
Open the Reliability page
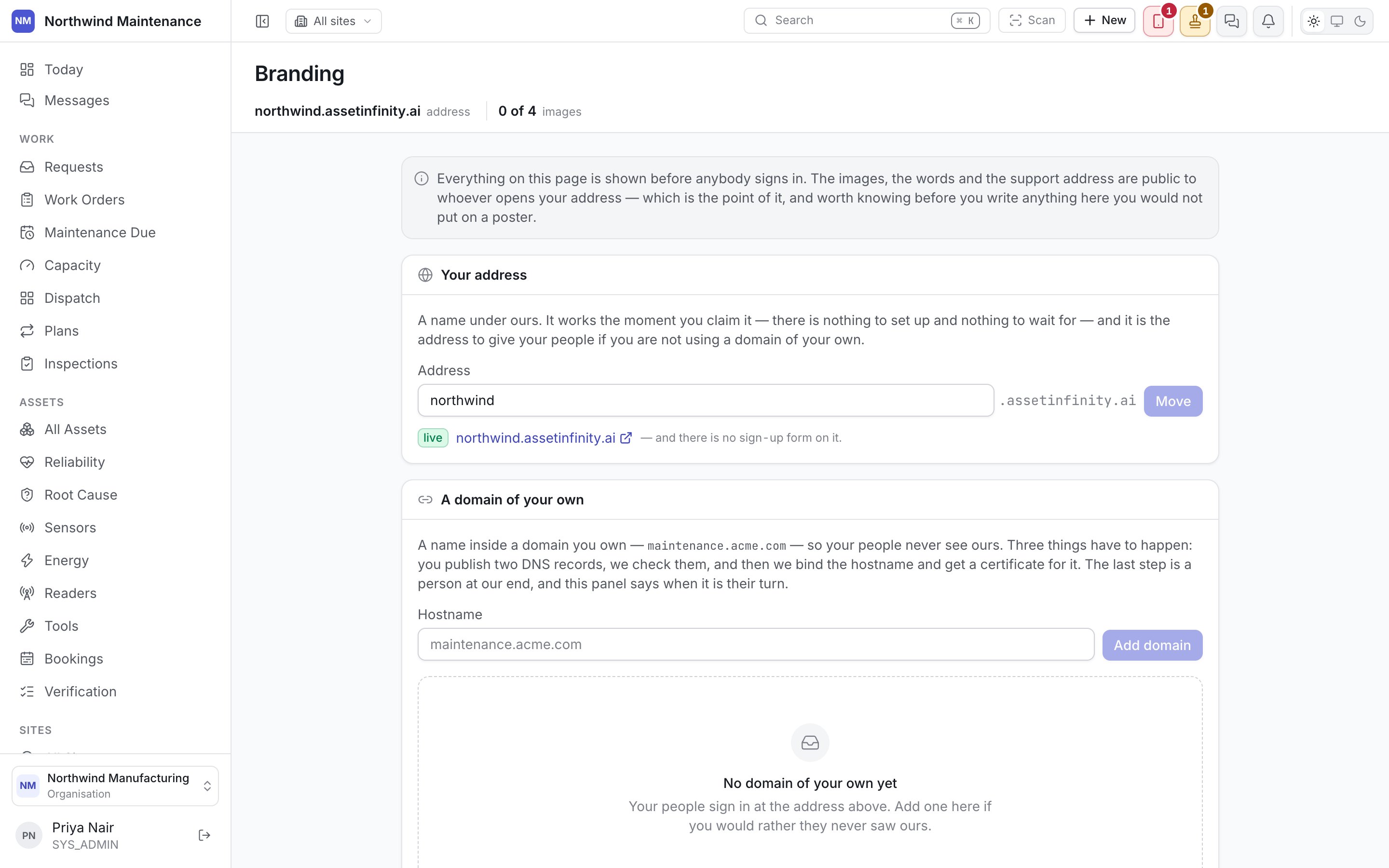point(115,462)
